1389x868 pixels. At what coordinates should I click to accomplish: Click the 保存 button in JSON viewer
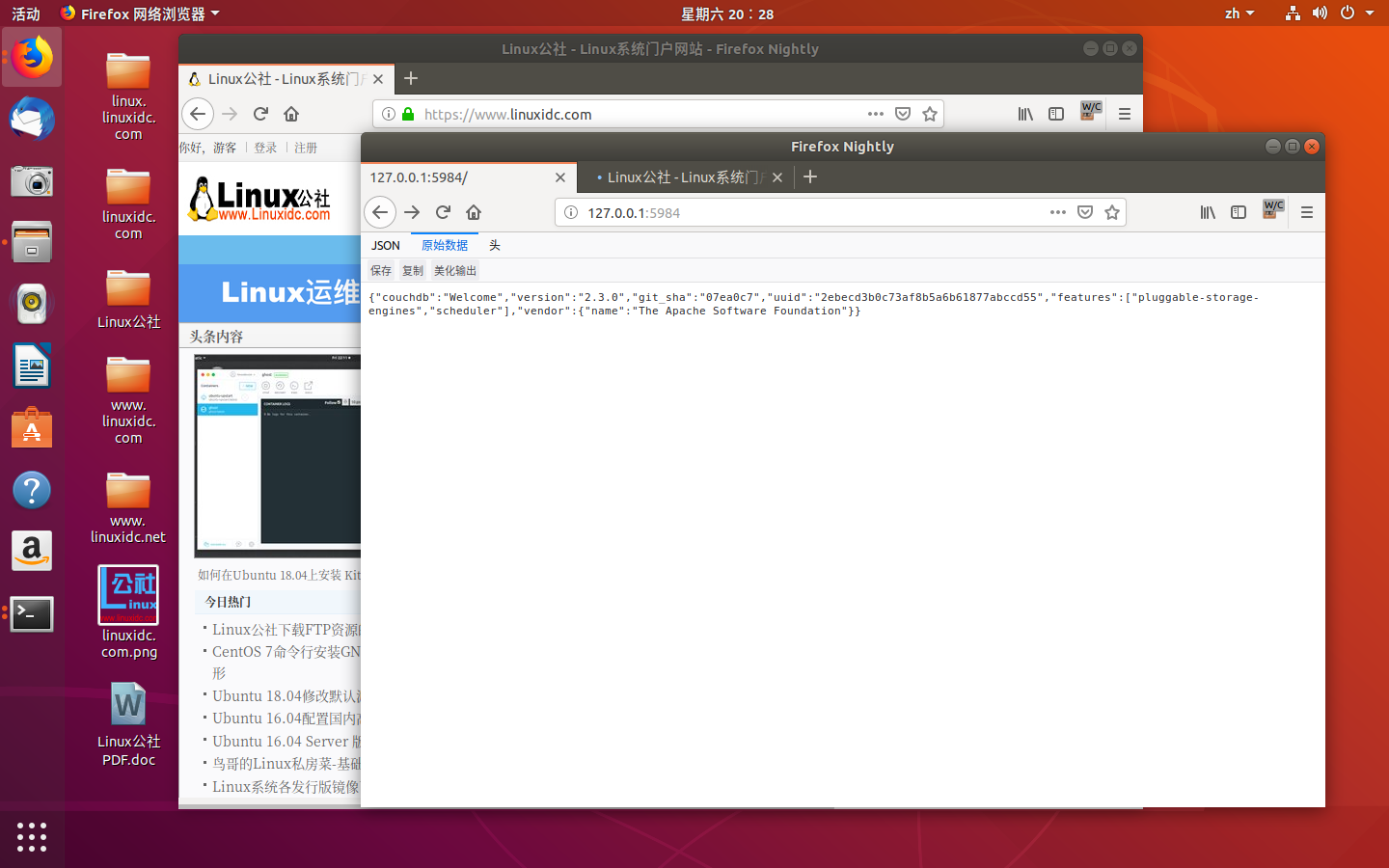380,270
